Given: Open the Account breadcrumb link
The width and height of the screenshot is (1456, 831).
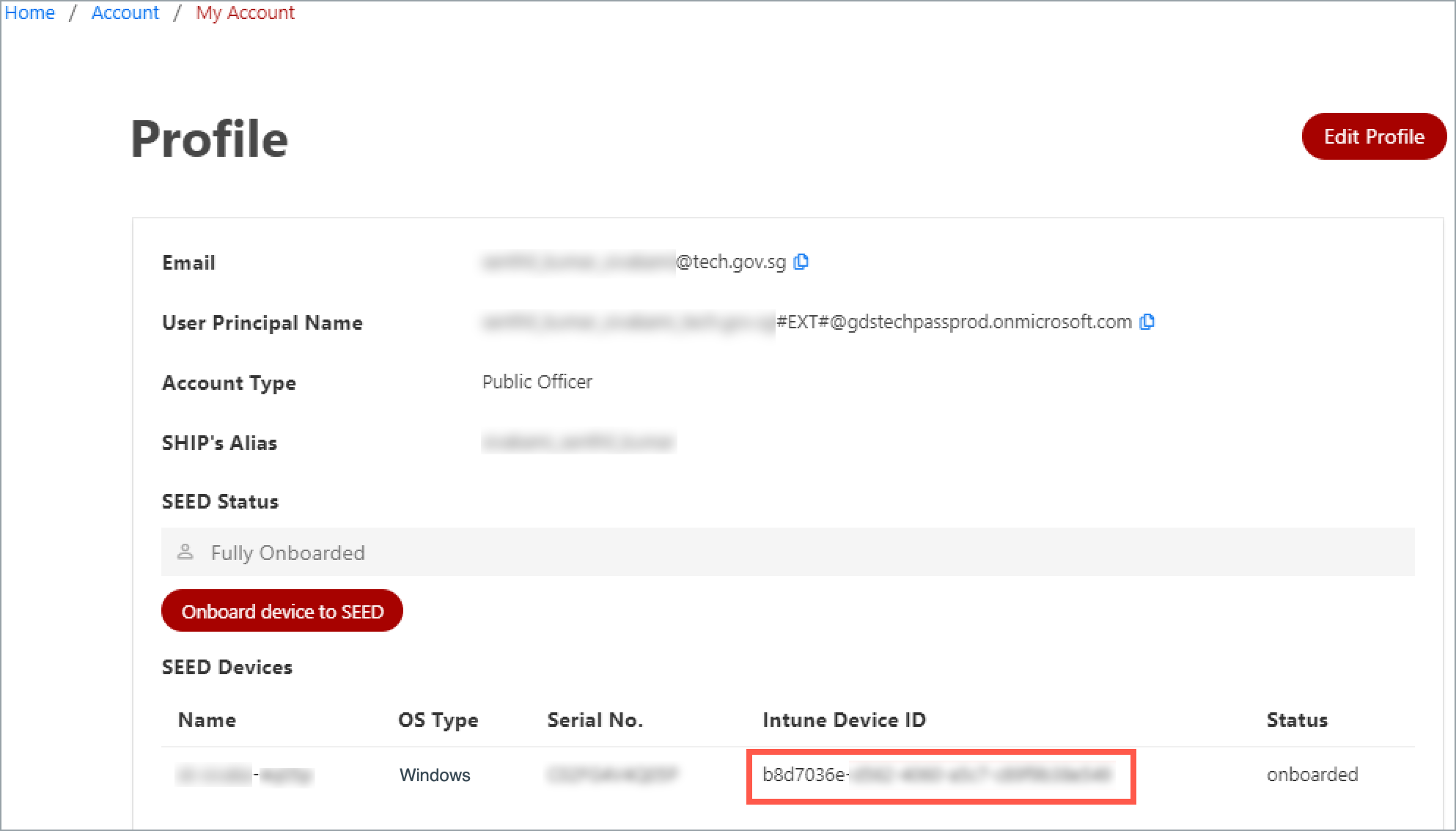Looking at the screenshot, I should click(x=125, y=12).
